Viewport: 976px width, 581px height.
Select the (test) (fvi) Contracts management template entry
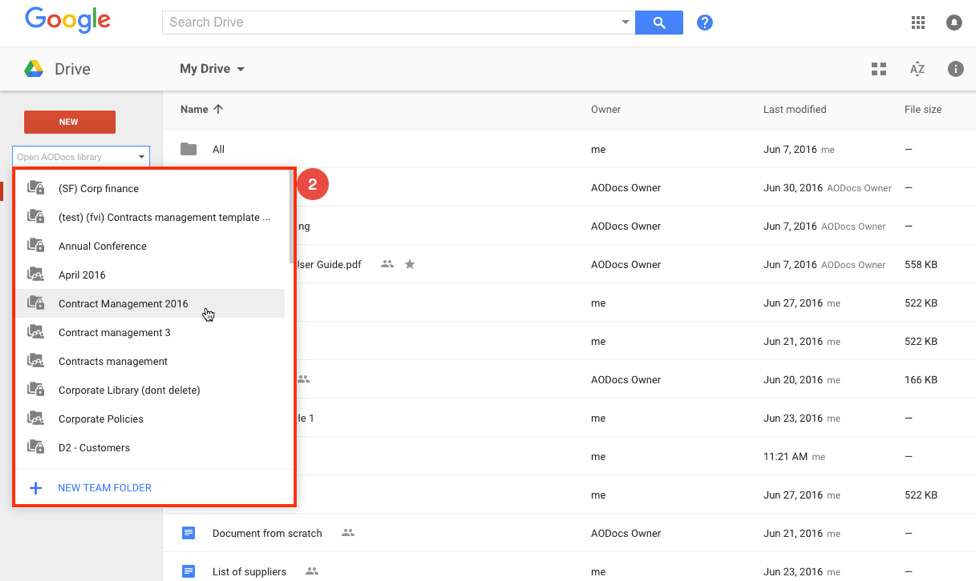coord(150,217)
